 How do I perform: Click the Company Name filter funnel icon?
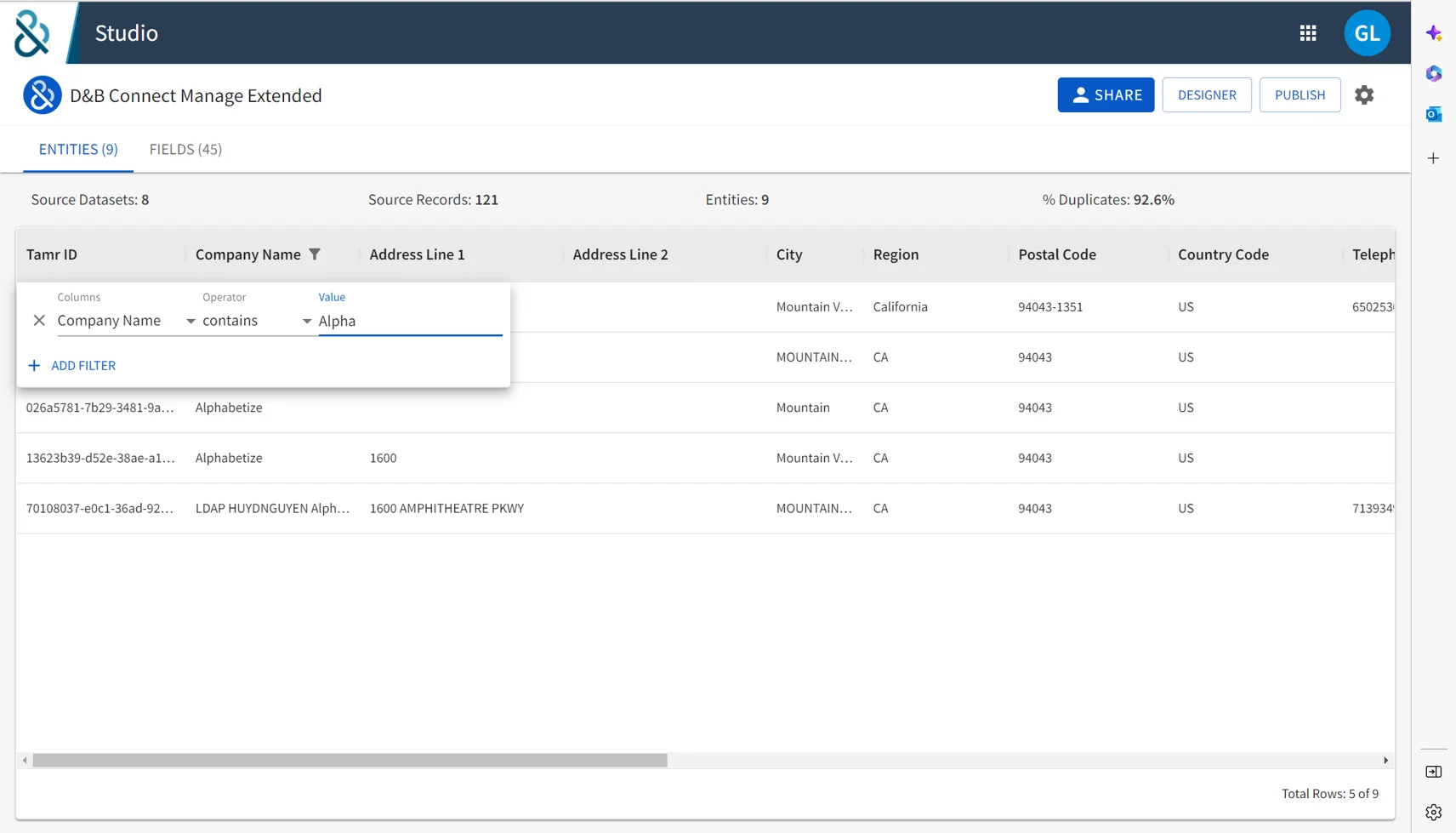pyautogui.click(x=315, y=254)
